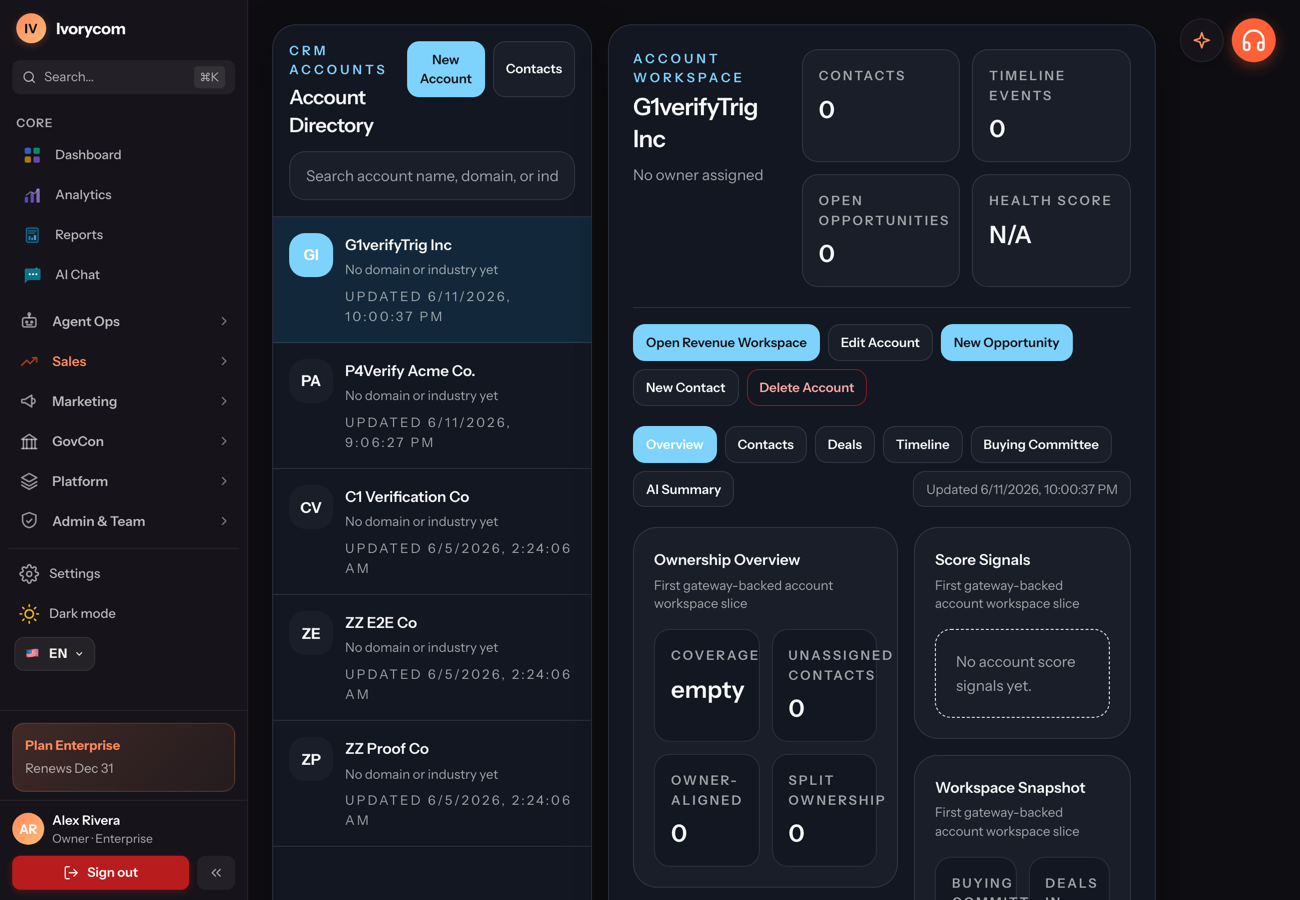Viewport: 1300px width, 900px height.
Task: Expand the Sales section chevron
Action: pos(224,361)
